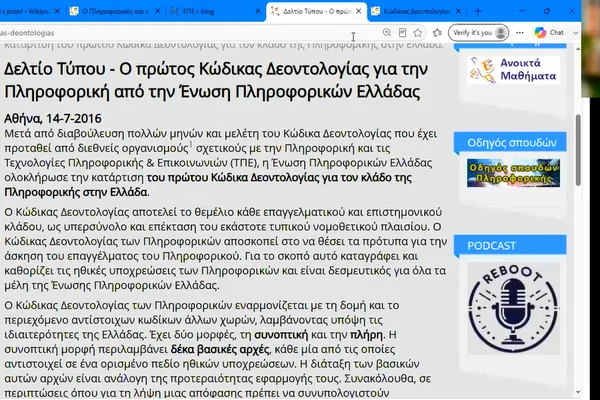
Task: Close the Wikipedia proof tab
Action: [x=57, y=11]
